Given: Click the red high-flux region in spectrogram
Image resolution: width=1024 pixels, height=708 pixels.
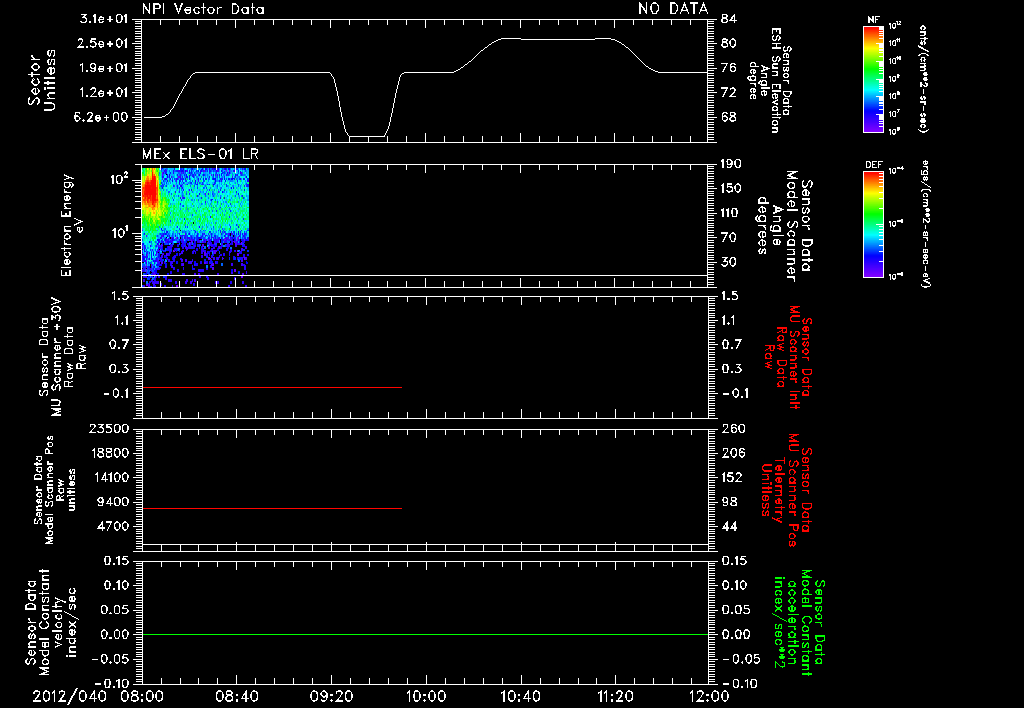Looking at the screenshot, I should (x=151, y=192).
